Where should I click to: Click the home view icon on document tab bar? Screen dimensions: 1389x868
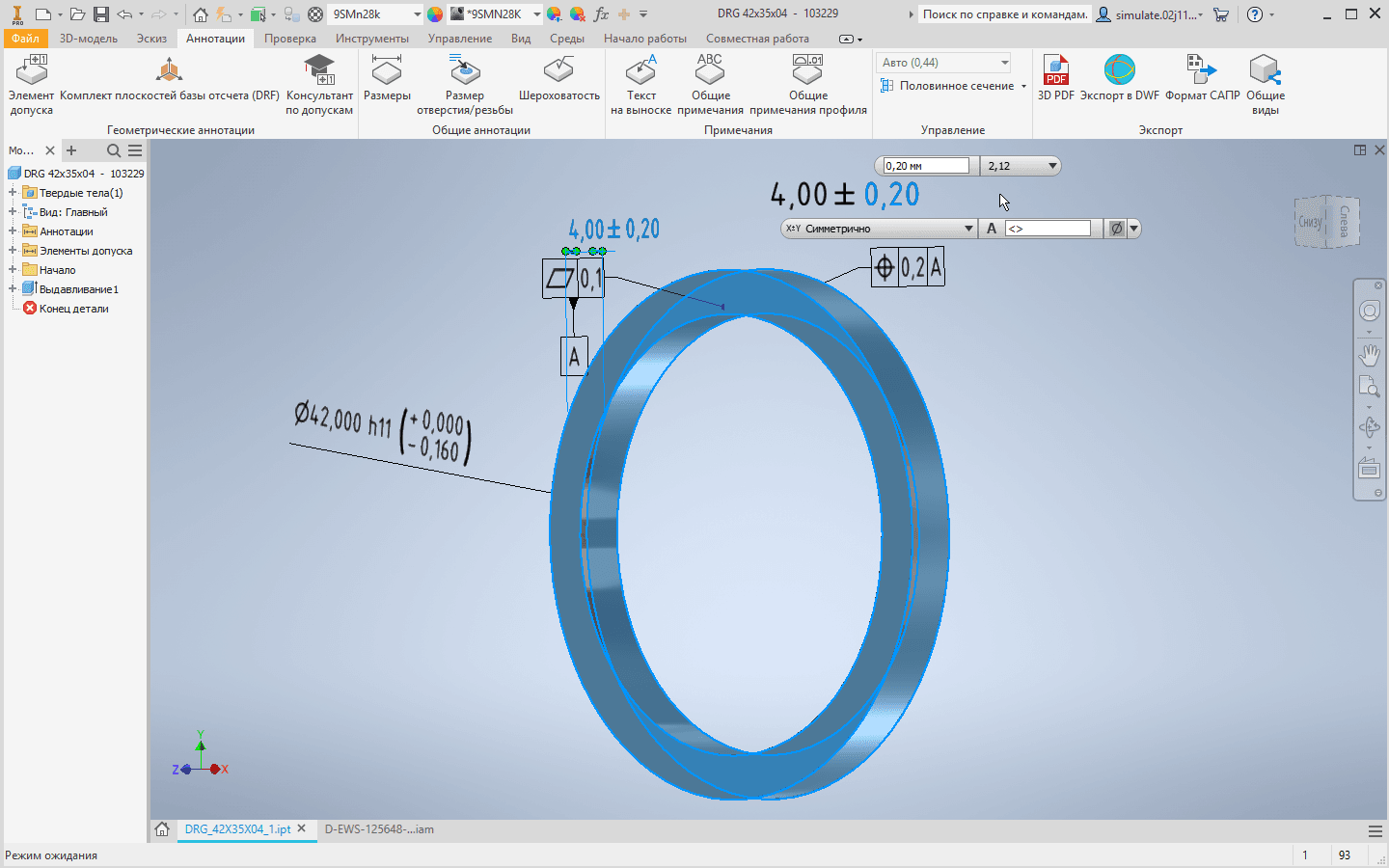(x=162, y=829)
